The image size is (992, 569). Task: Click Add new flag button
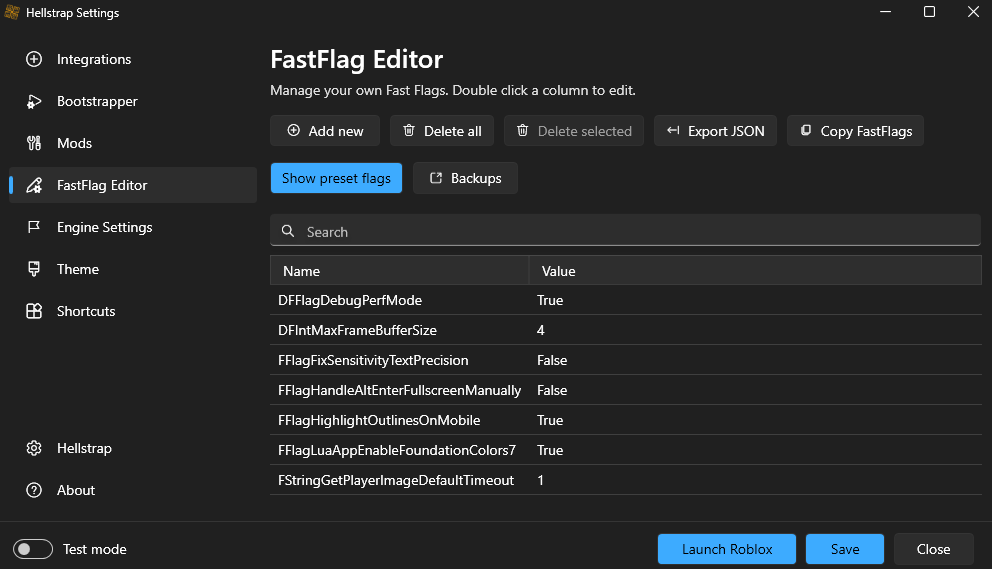(x=325, y=131)
